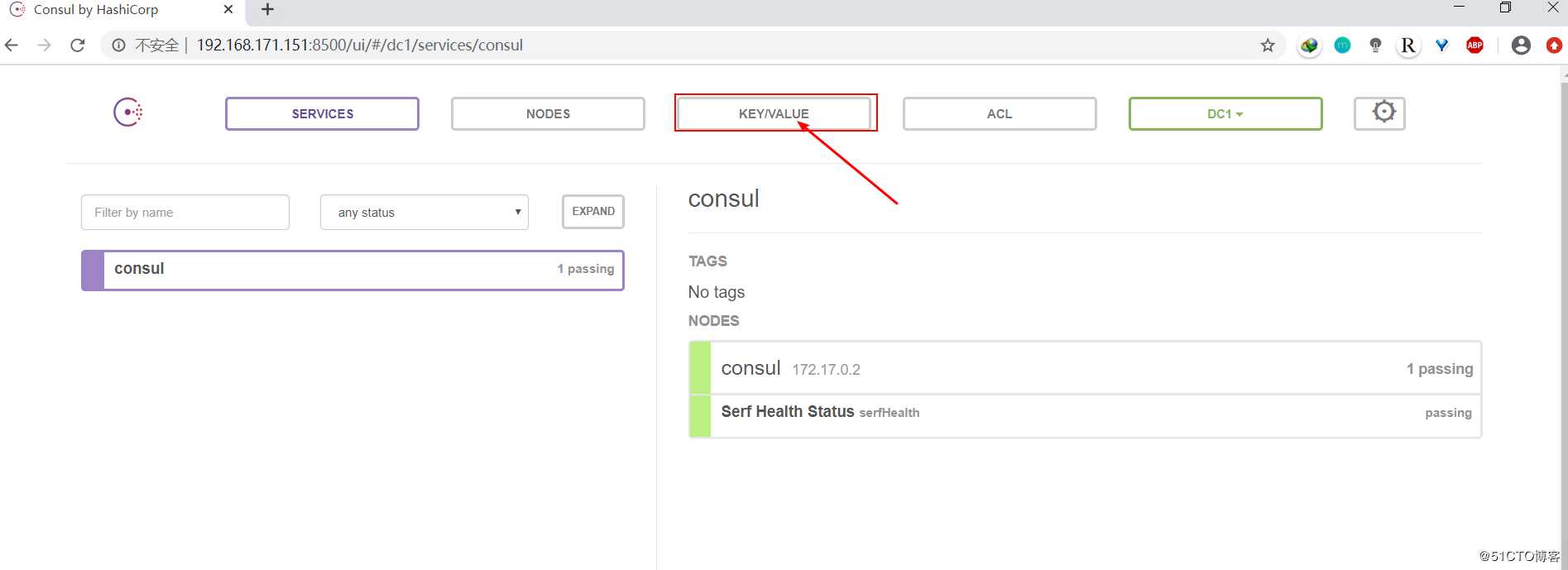Click the lightbulb extension icon
1568x570 pixels.
(x=1375, y=46)
